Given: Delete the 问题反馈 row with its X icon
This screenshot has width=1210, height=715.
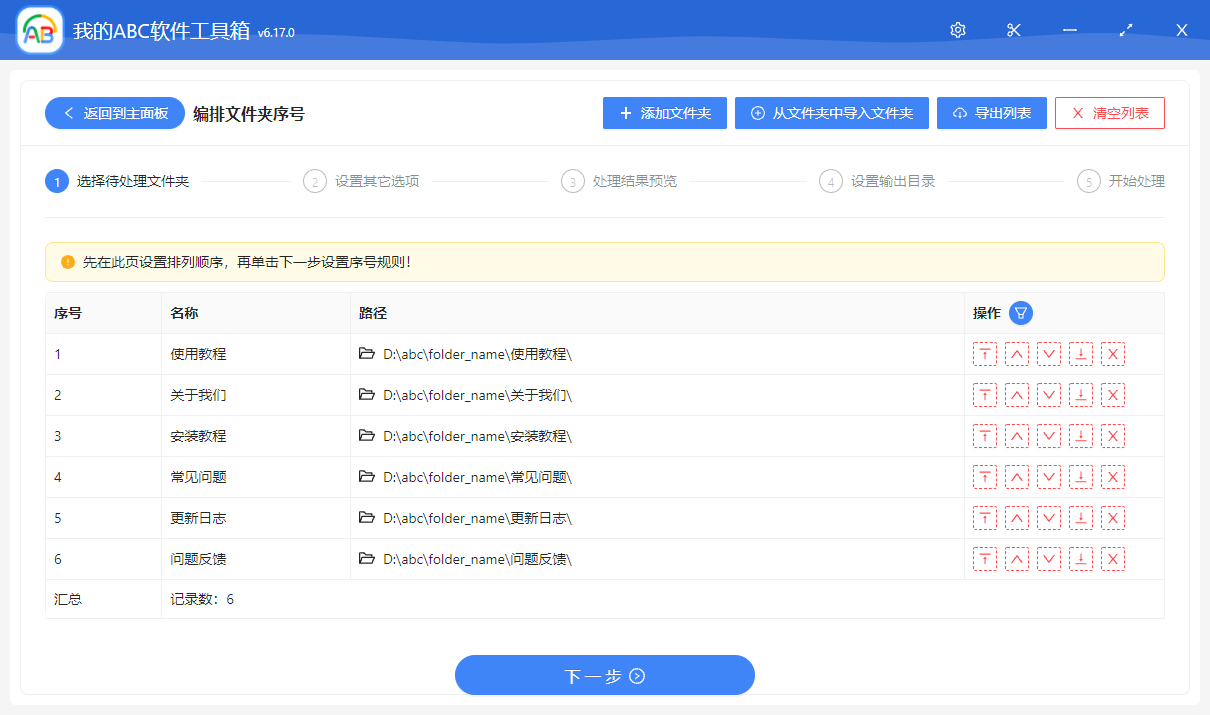Looking at the screenshot, I should [x=1113, y=558].
